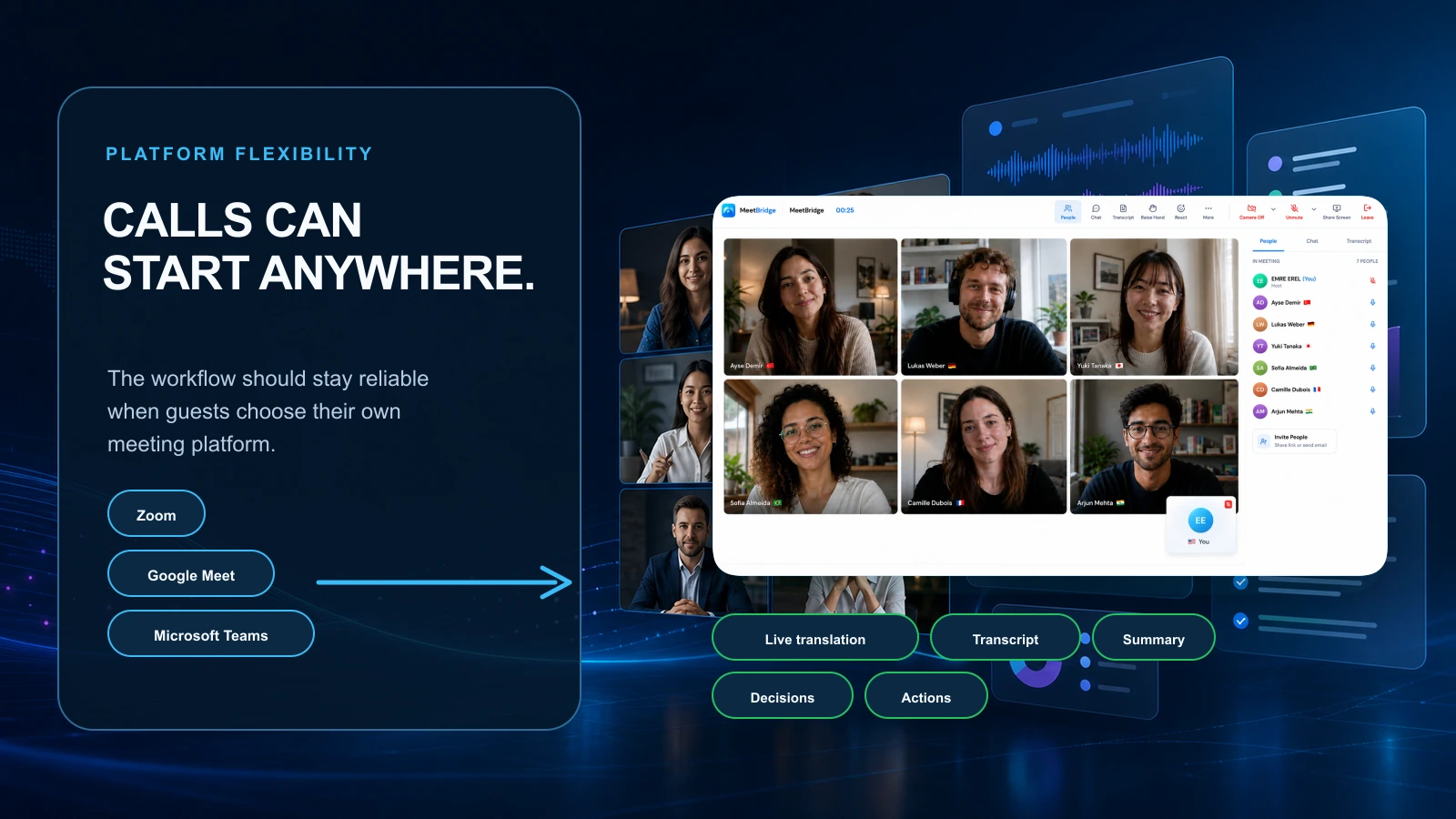Toggle Arjun Mehta's microphone icon
1456x819 pixels.
click(1372, 411)
